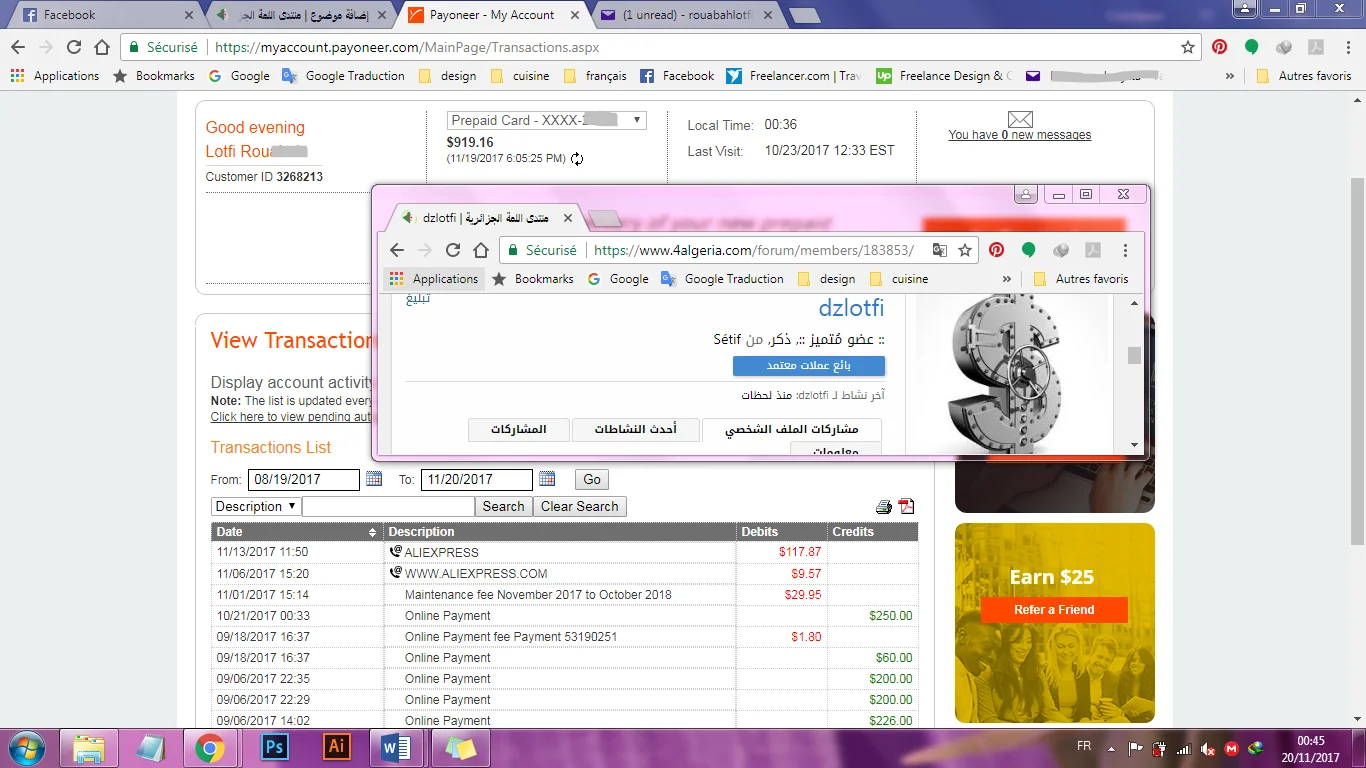1366x768 pixels.
Task: Click the Clear Search button
Action: [579, 506]
